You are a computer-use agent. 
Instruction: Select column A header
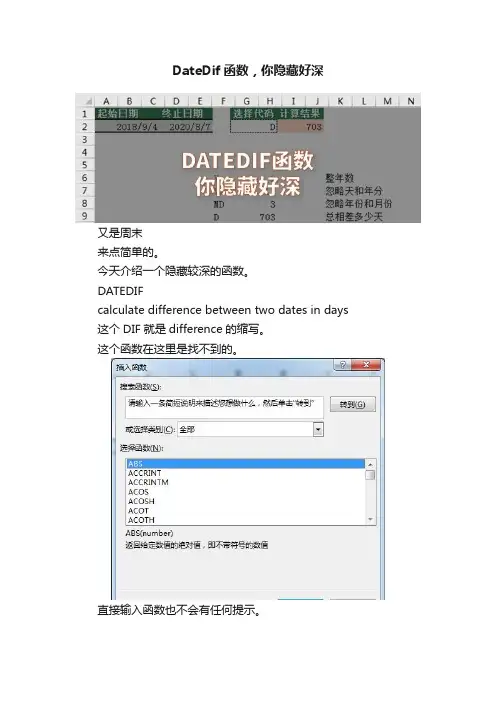106,101
